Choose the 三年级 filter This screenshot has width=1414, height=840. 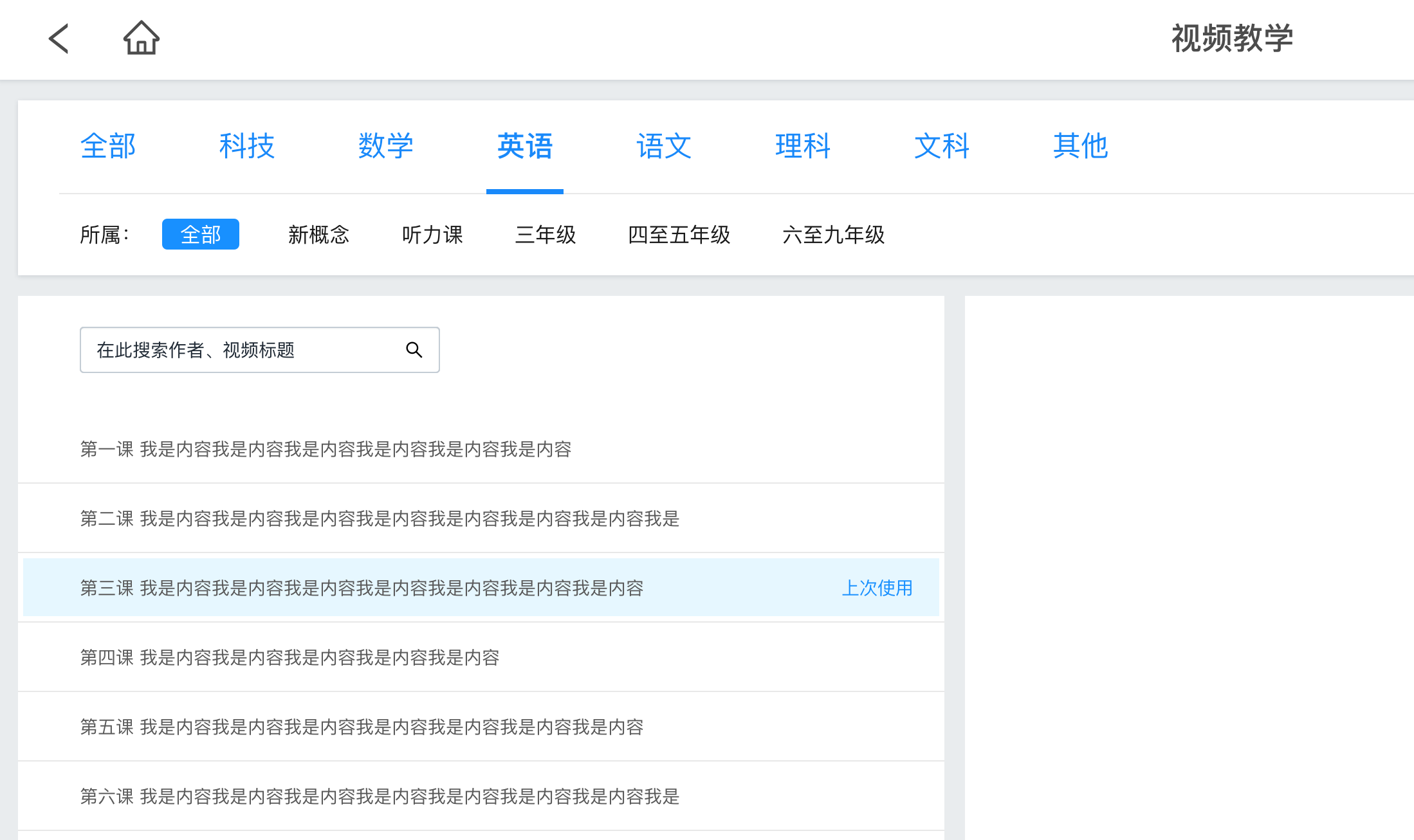click(546, 235)
